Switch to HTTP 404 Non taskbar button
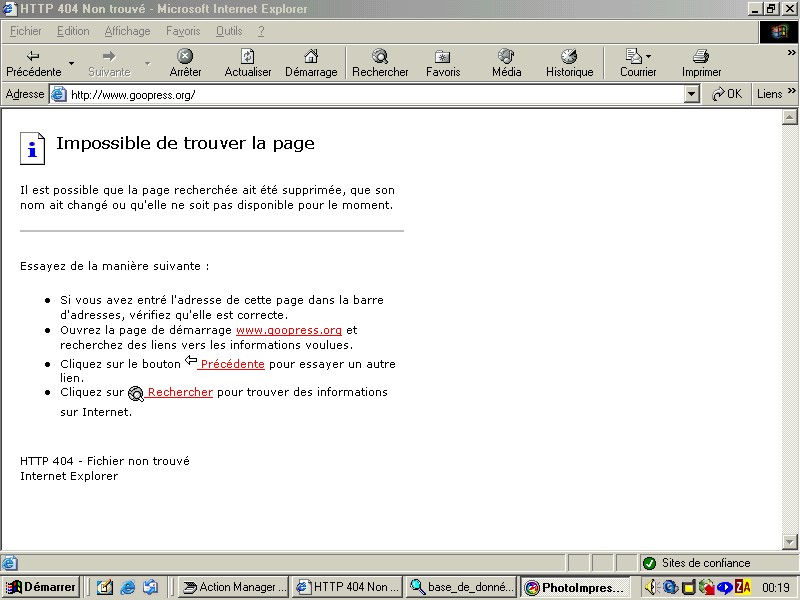The width and height of the screenshot is (800, 600). [348, 587]
